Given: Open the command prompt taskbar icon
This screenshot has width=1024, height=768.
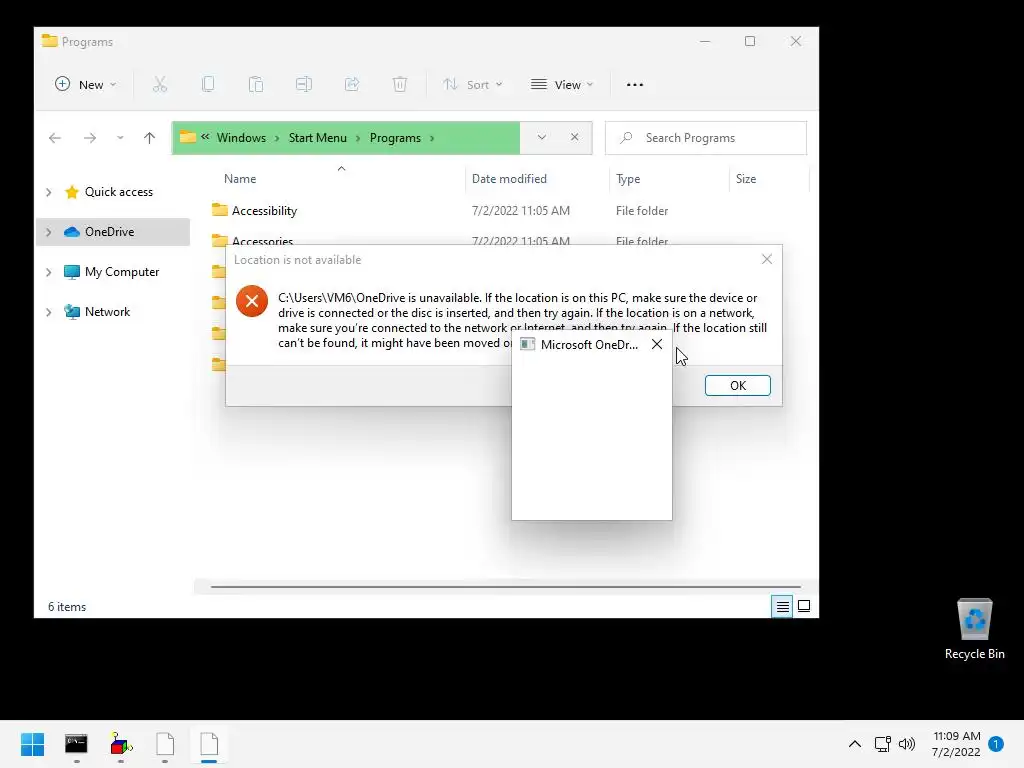Looking at the screenshot, I should click(76, 744).
